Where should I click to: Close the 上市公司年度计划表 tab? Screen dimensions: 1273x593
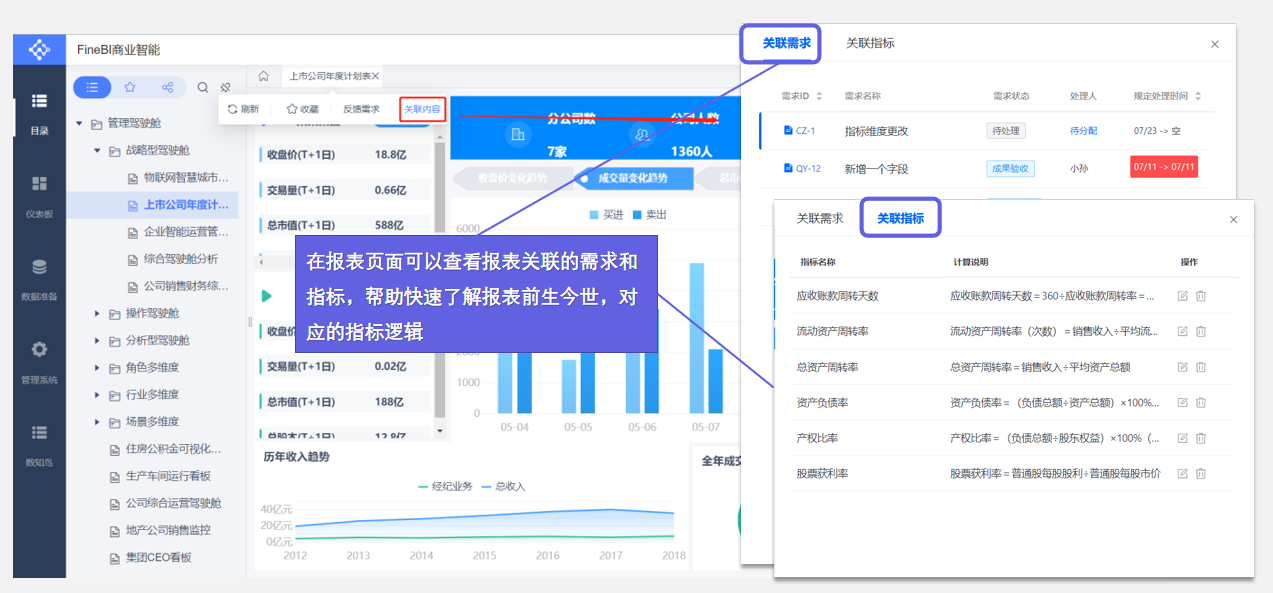[x=376, y=76]
